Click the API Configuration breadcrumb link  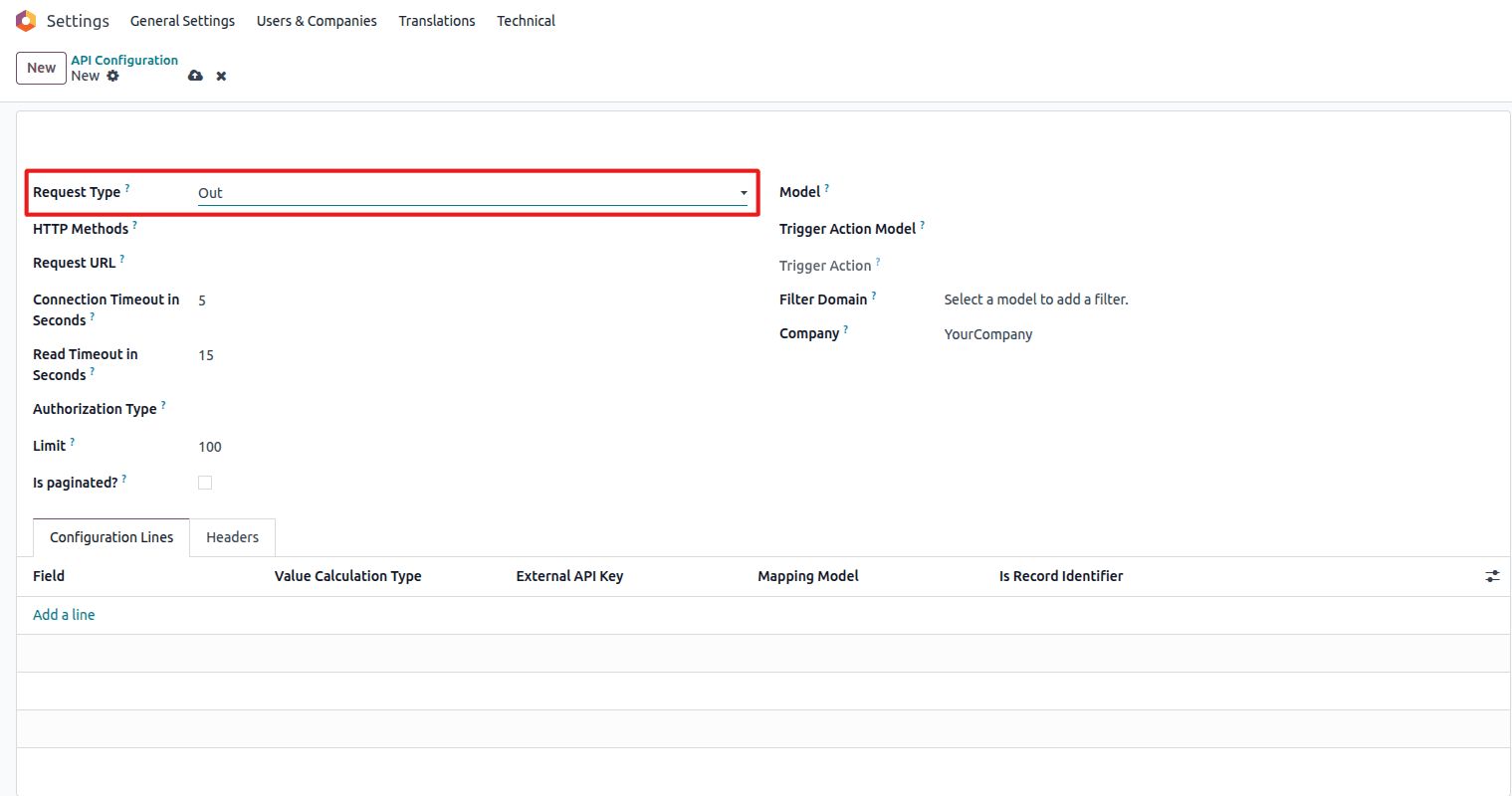pyautogui.click(x=124, y=60)
